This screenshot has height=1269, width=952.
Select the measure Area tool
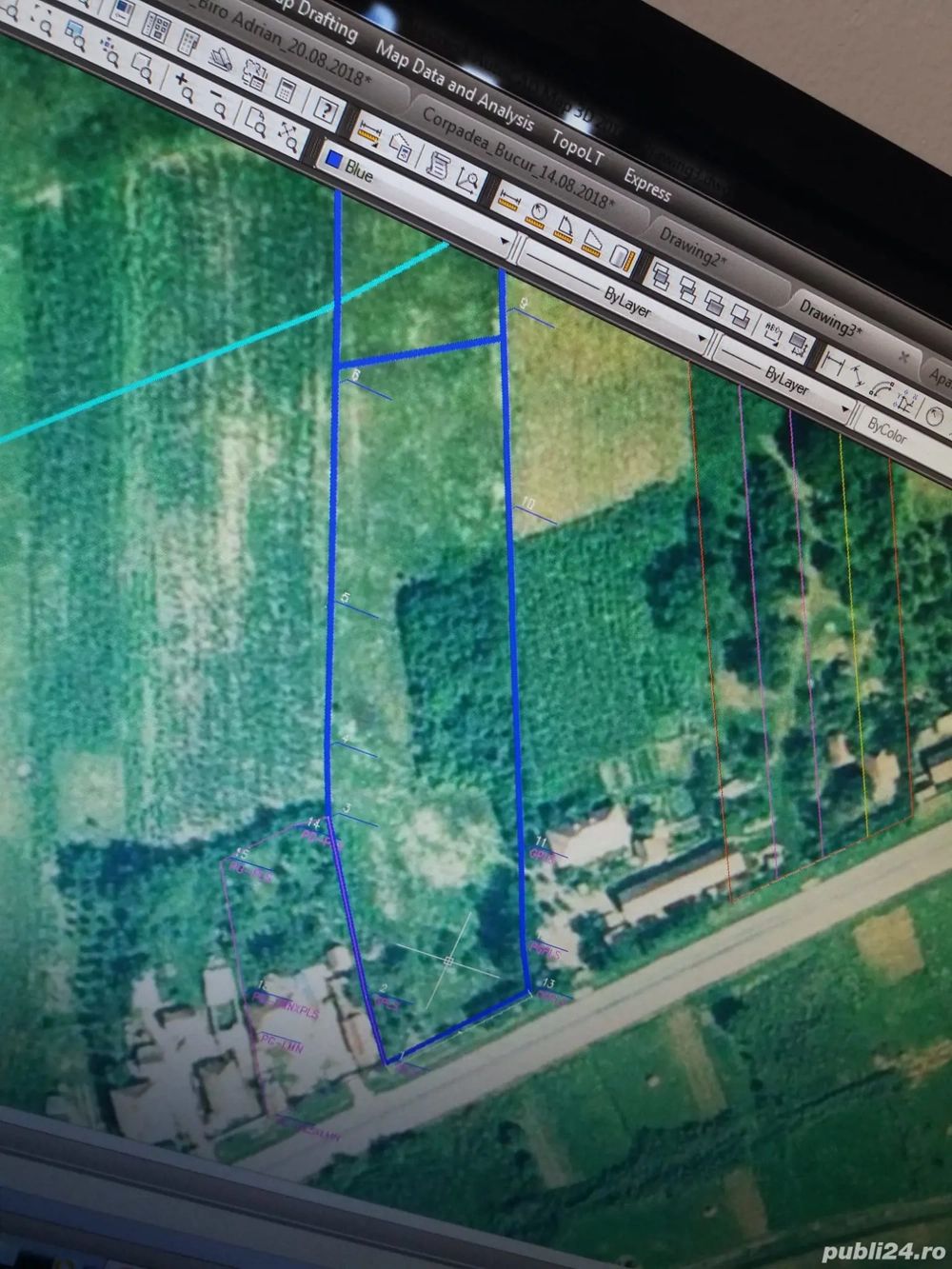592,242
